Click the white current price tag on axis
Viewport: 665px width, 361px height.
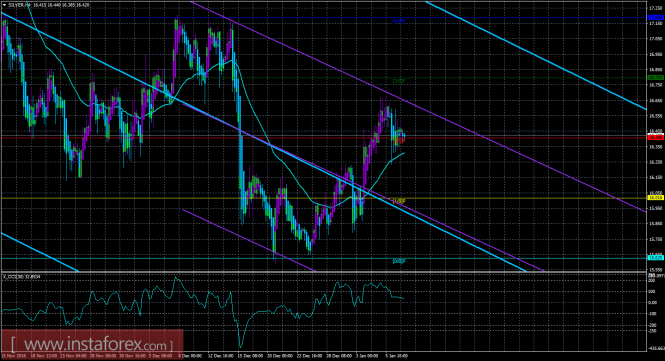(656, 135)
